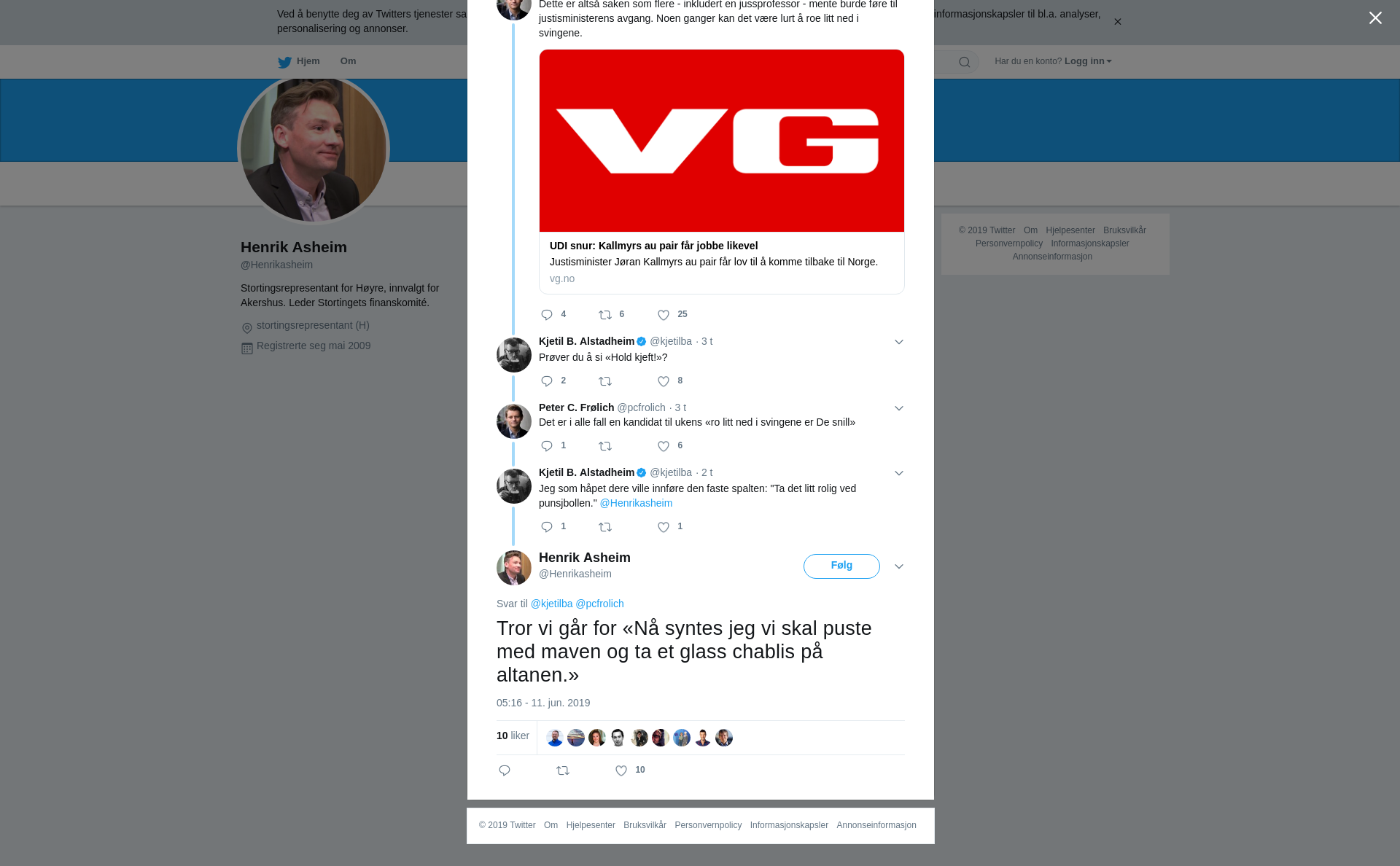
Task: Reply to Henrik Asheim's main tweet
Action: (505, 771)
